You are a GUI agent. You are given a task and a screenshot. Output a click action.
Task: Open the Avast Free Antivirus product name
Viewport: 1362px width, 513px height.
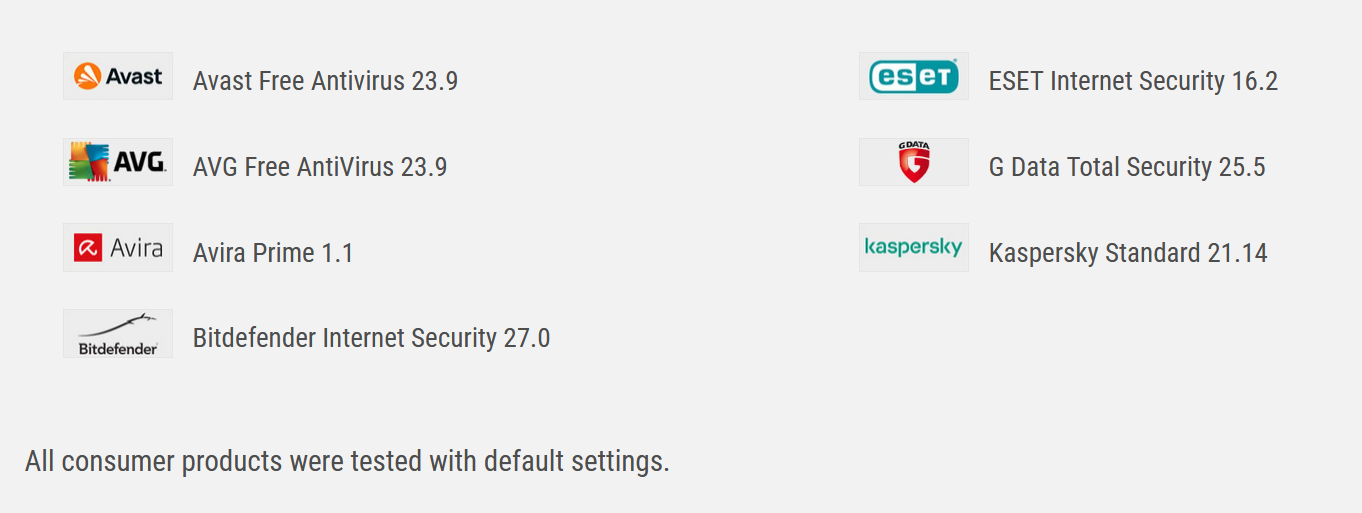coord(299,81)
